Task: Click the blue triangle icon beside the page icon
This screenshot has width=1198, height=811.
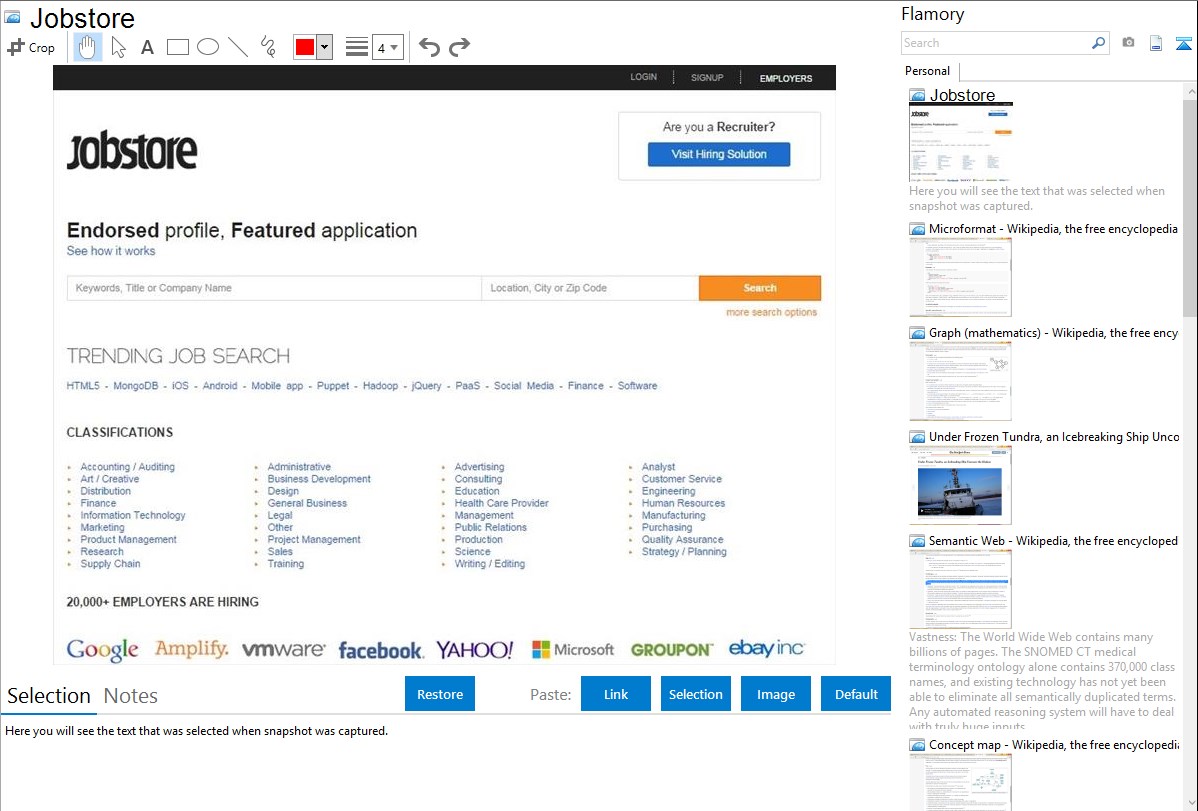Action: (1183, 44)
